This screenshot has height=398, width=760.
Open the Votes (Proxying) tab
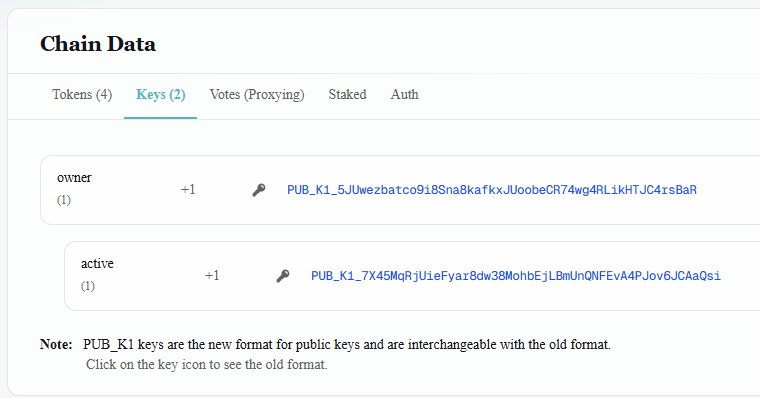(257, 95)
